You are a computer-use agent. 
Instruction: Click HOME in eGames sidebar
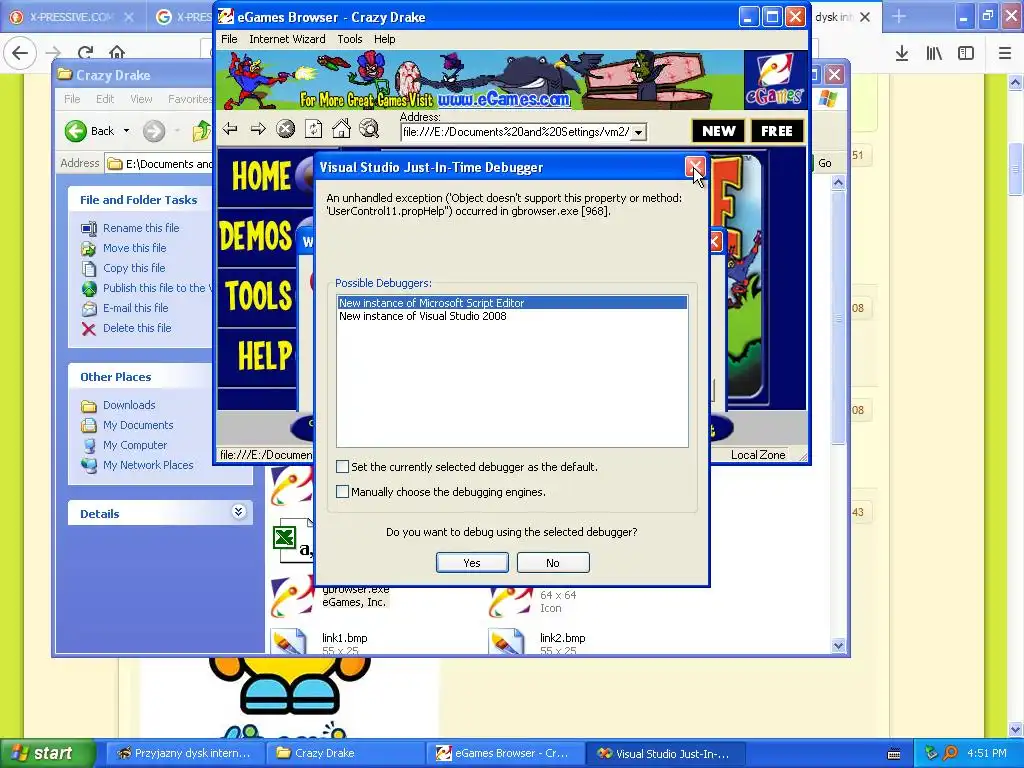click(x=261, y=177)
